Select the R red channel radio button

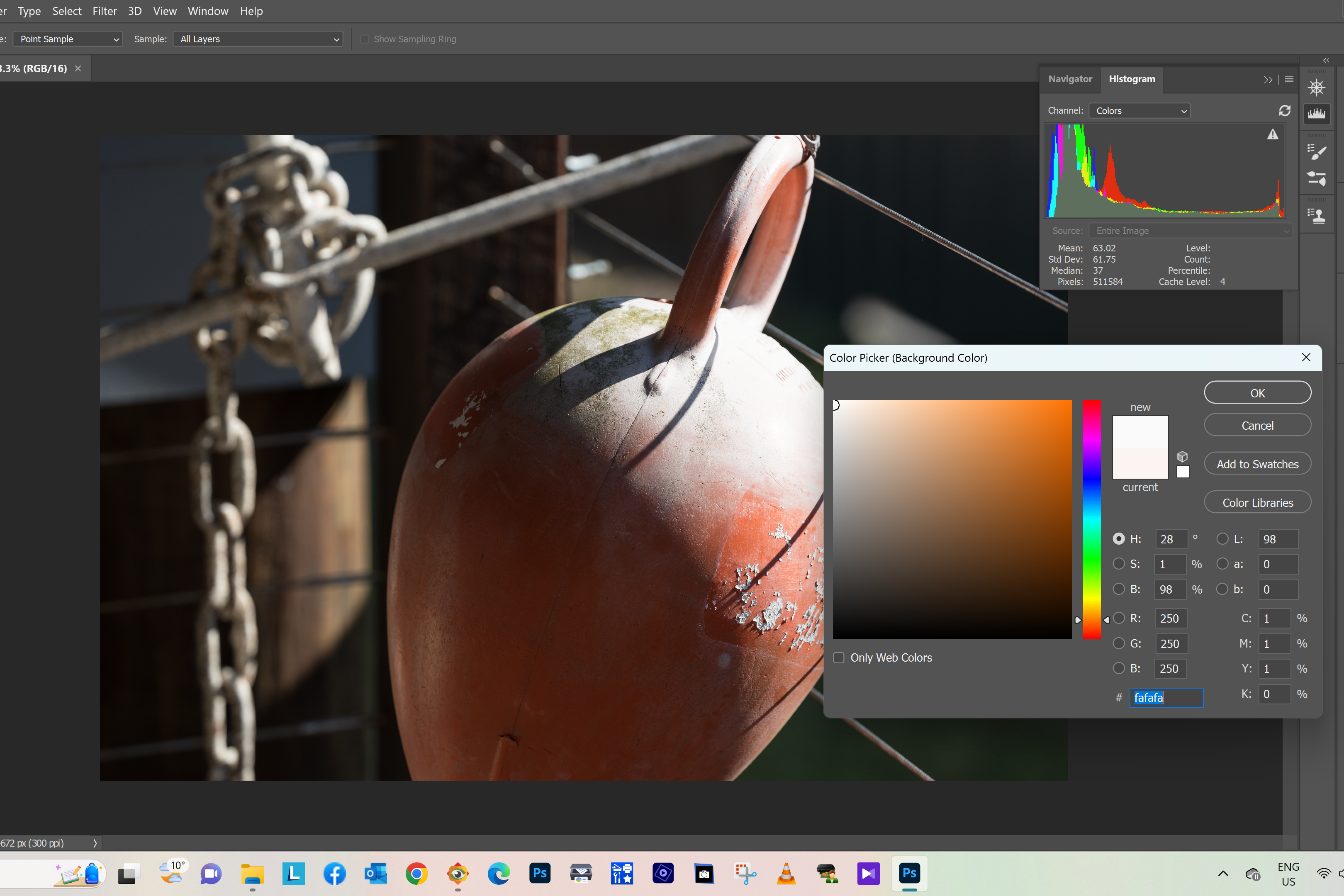pyautogui.click(x=1118, y=618)
